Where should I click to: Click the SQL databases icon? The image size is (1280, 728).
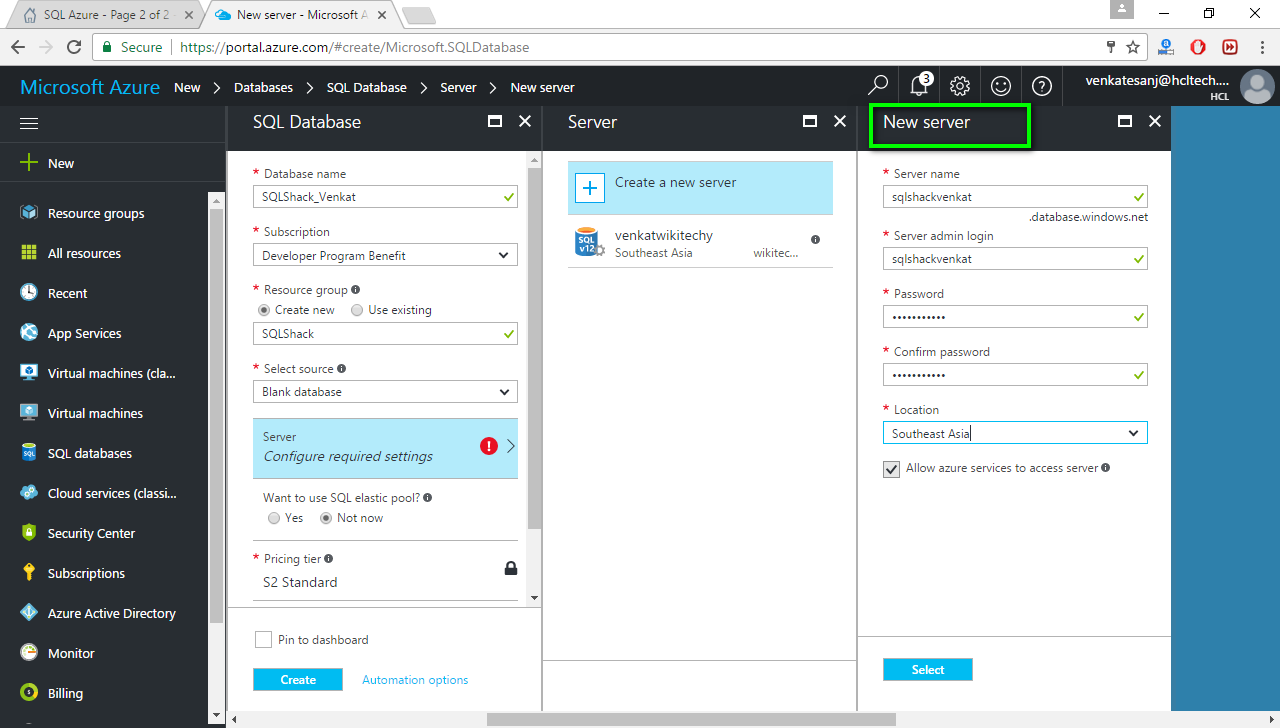29,453
